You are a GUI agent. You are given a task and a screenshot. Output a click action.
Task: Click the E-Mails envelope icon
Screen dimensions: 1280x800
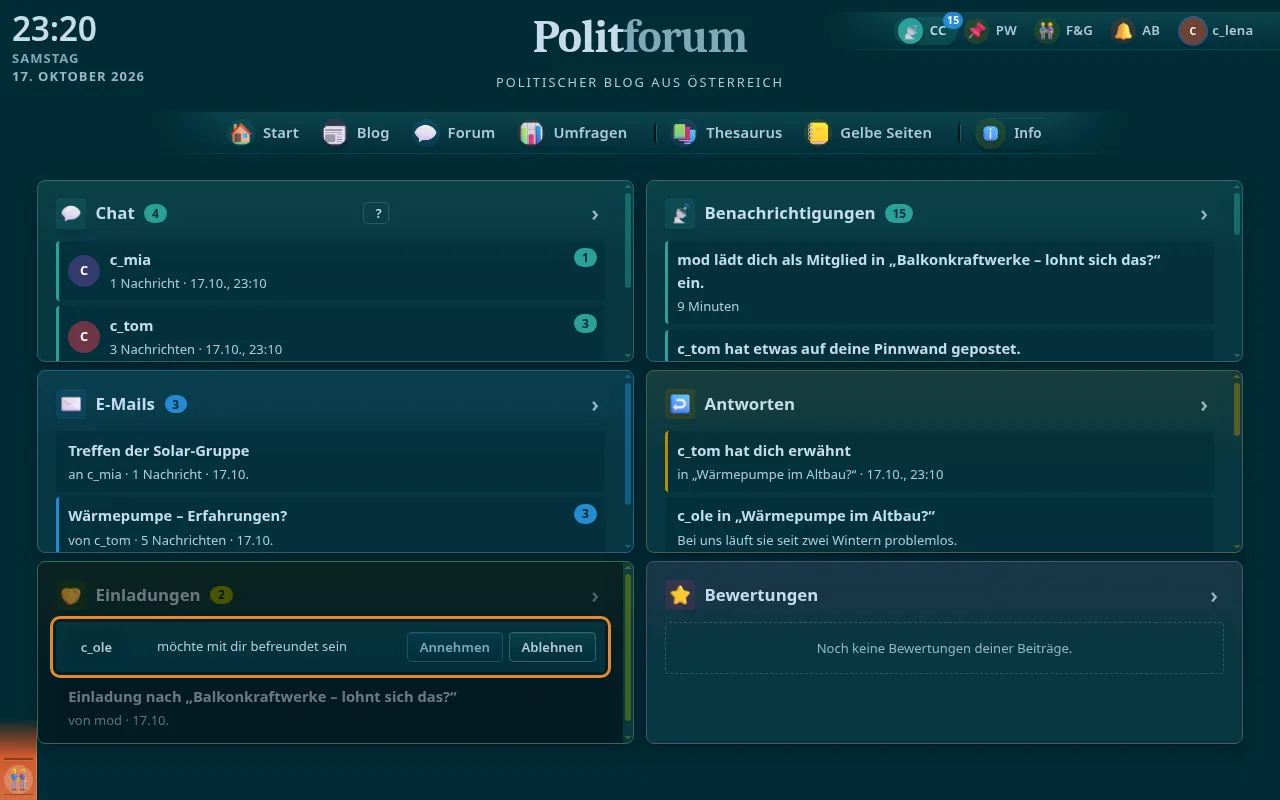pos(71,404)
